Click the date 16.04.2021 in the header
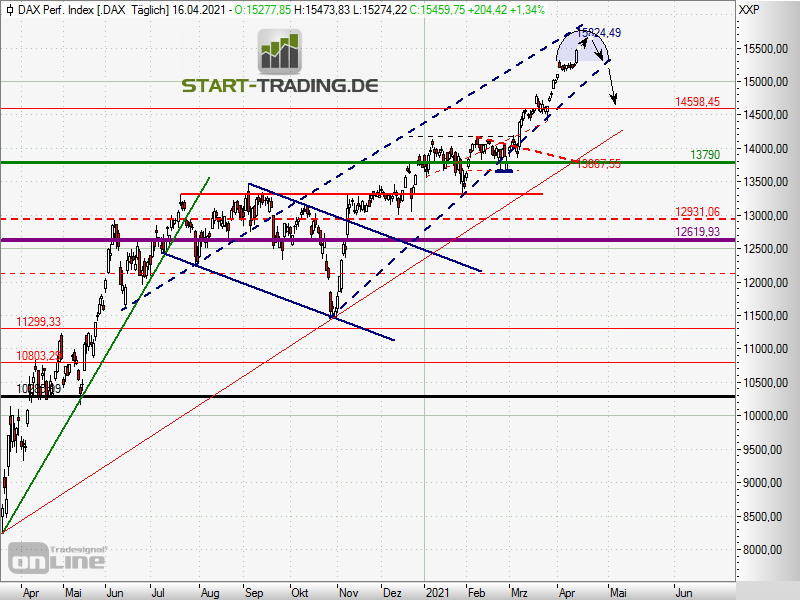Screen dimensions: 800x600 coord(198,10)
